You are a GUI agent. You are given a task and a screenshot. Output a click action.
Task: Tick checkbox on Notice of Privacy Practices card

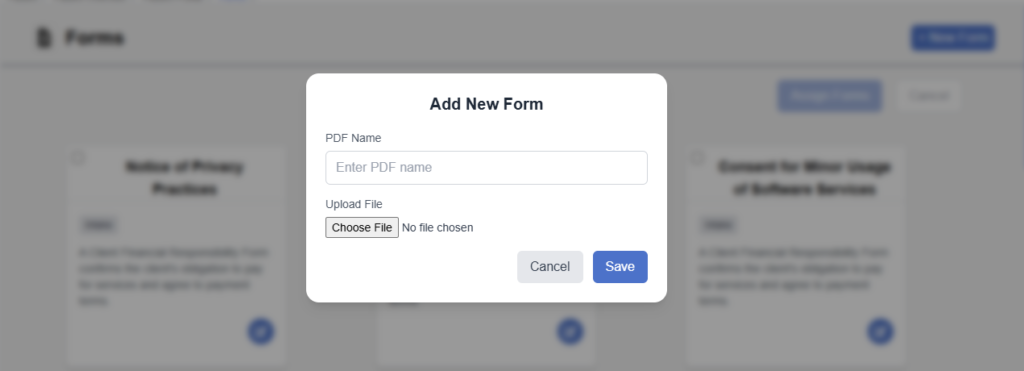78,158
